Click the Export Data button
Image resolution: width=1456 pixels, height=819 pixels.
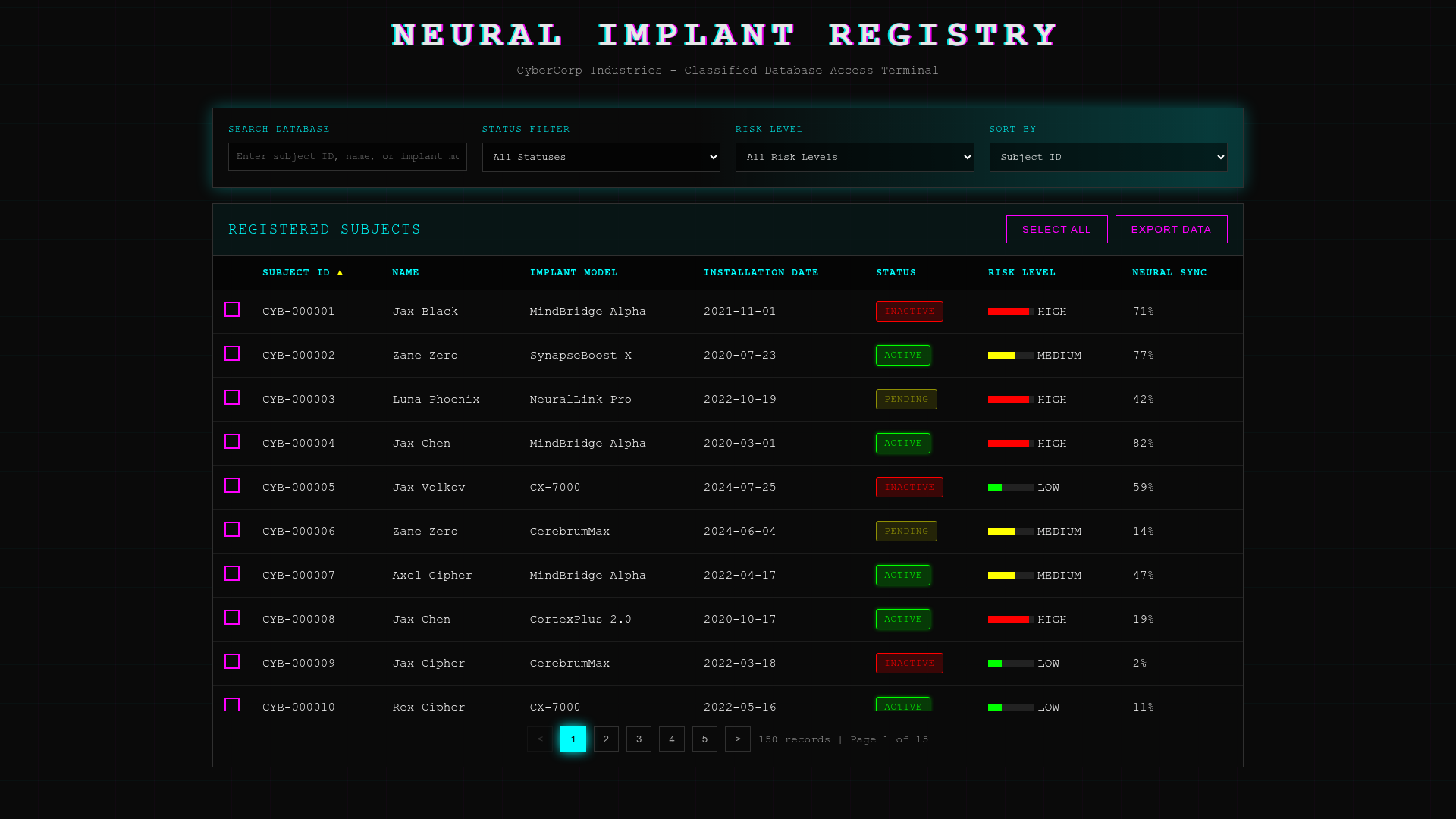[x=1171, y=230]
